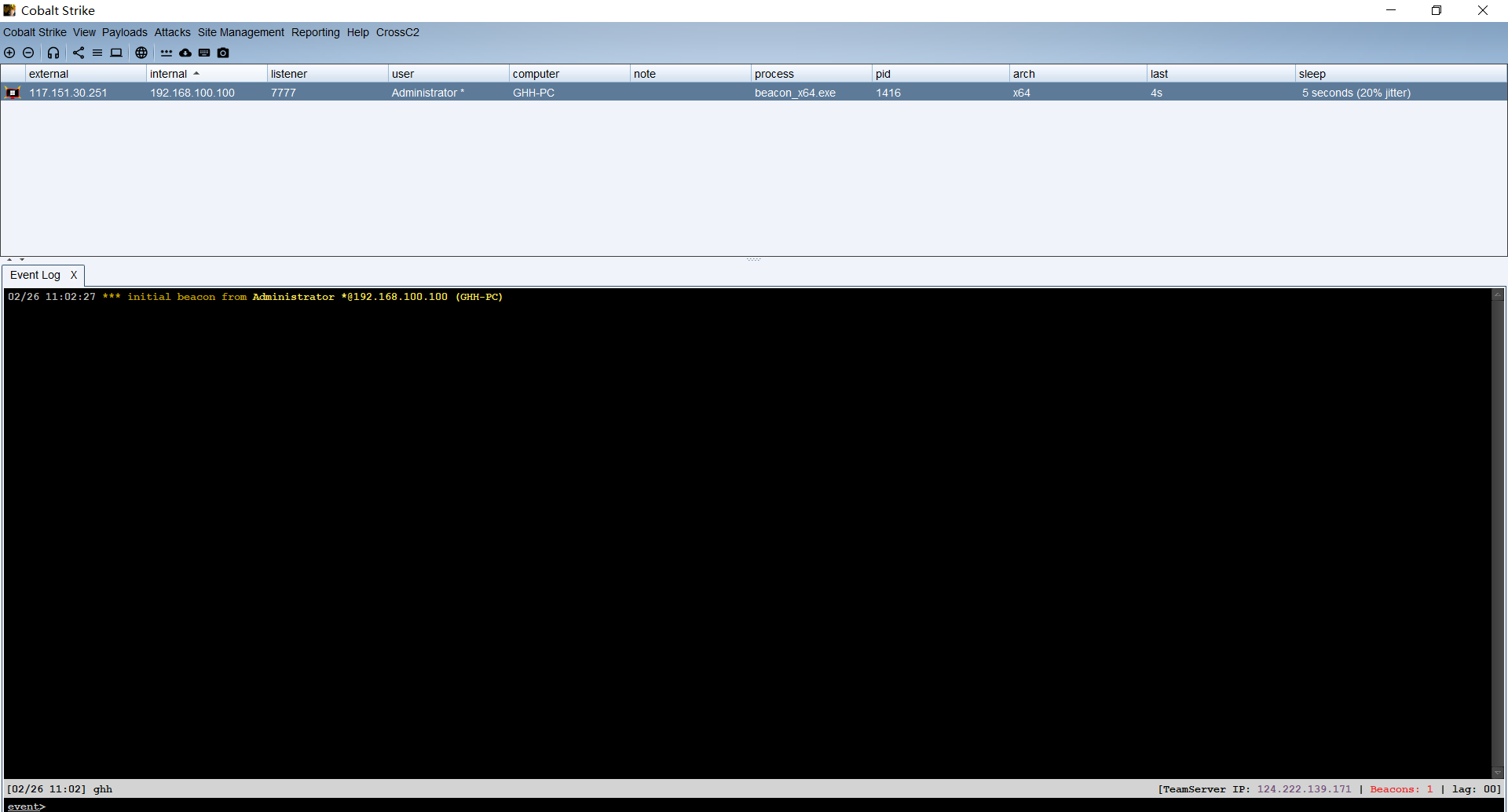Sort sessions by last column header
The height and width of the screenshot is (812, 1508).
tap(1221, 74)
